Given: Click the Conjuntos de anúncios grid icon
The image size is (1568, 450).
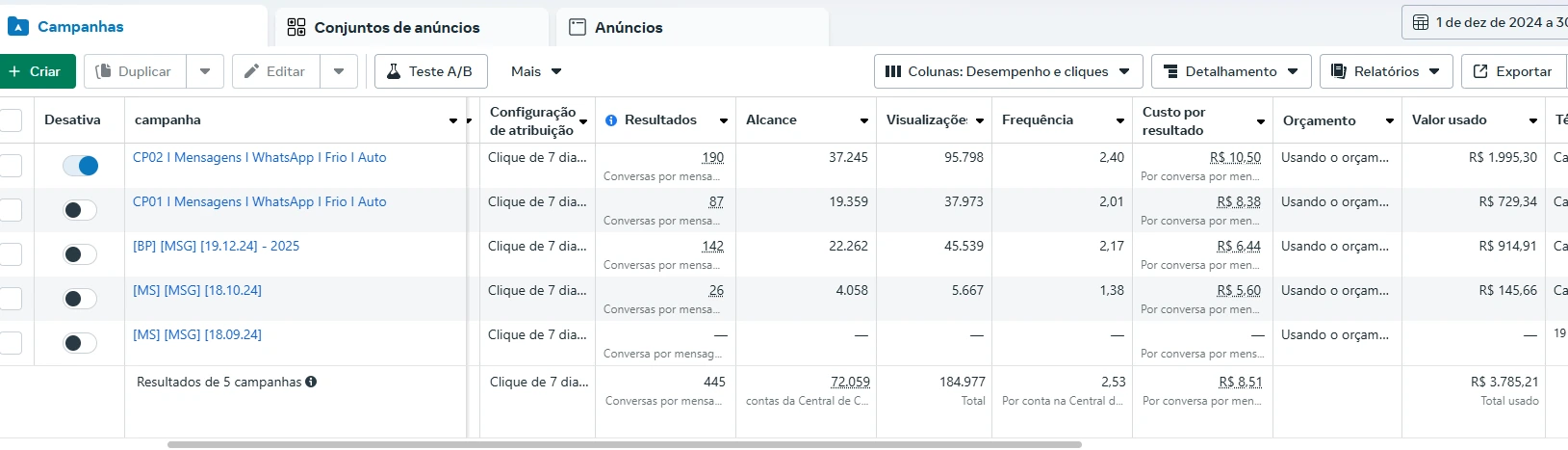Looking at the screenshot, I should (296, 27).
